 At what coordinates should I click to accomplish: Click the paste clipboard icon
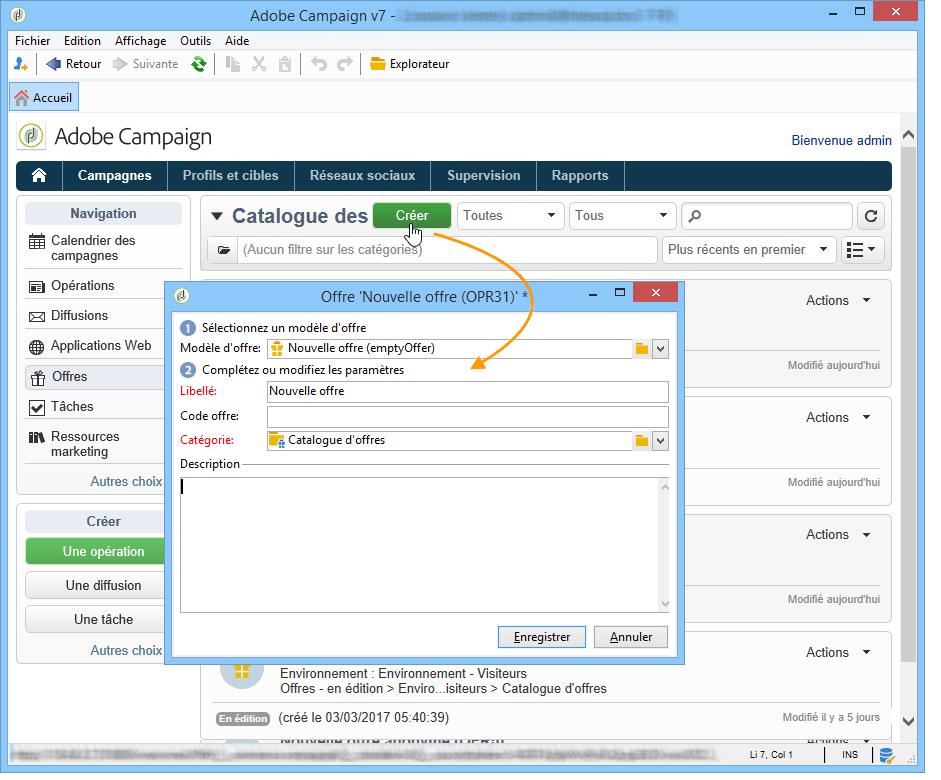pos(285,64)
